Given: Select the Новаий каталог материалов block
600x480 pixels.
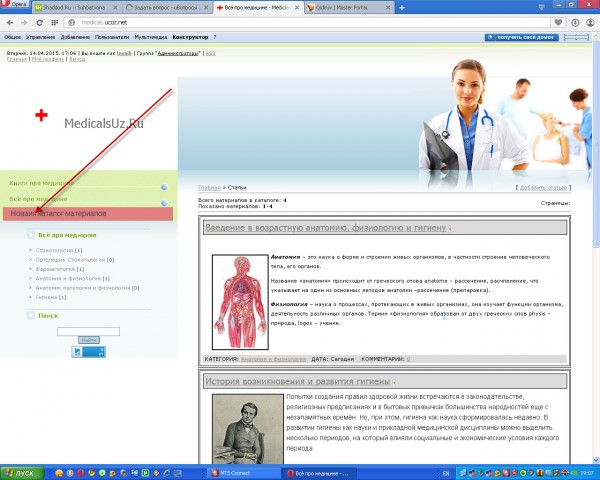Looking at the screenshot, I should [88, 214].
